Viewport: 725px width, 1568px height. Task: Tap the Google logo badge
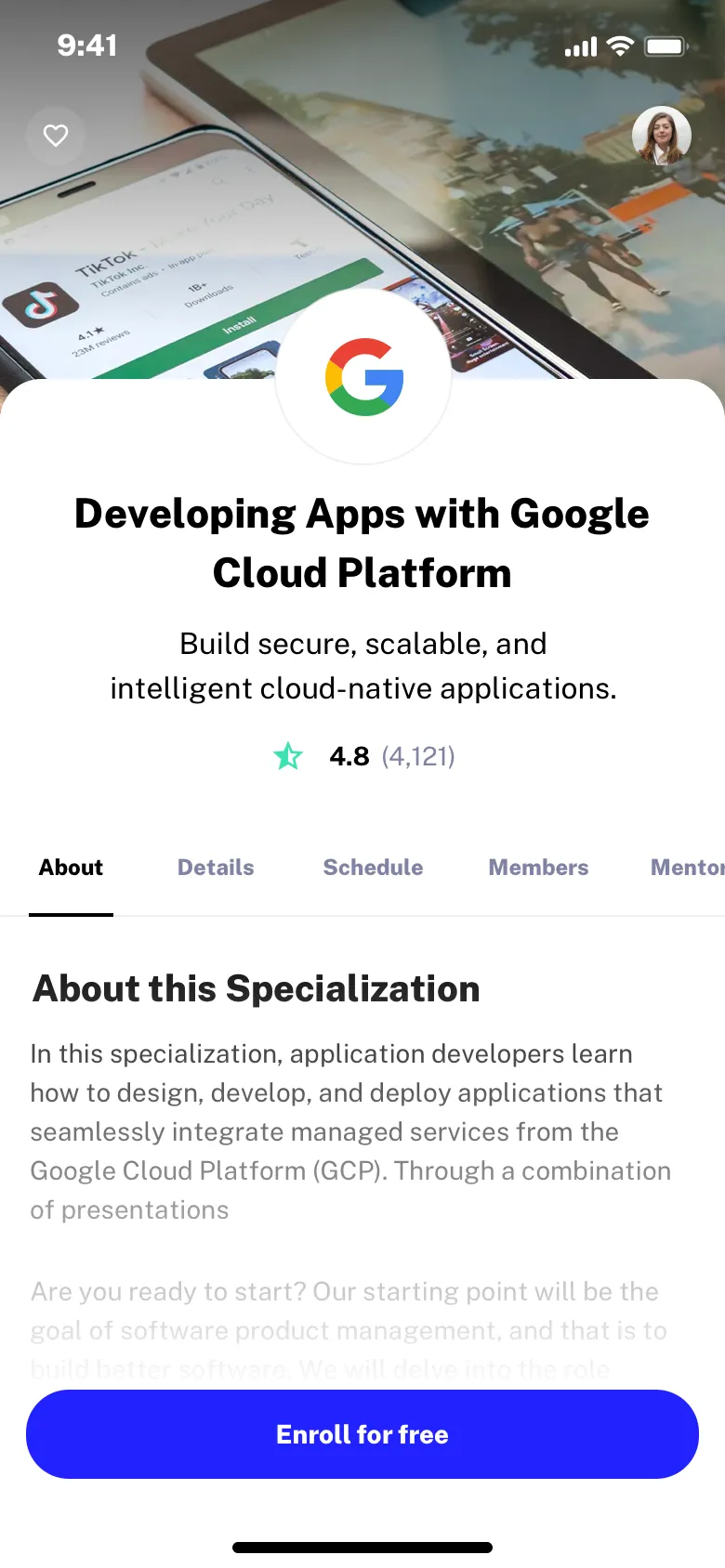point(363,376)
